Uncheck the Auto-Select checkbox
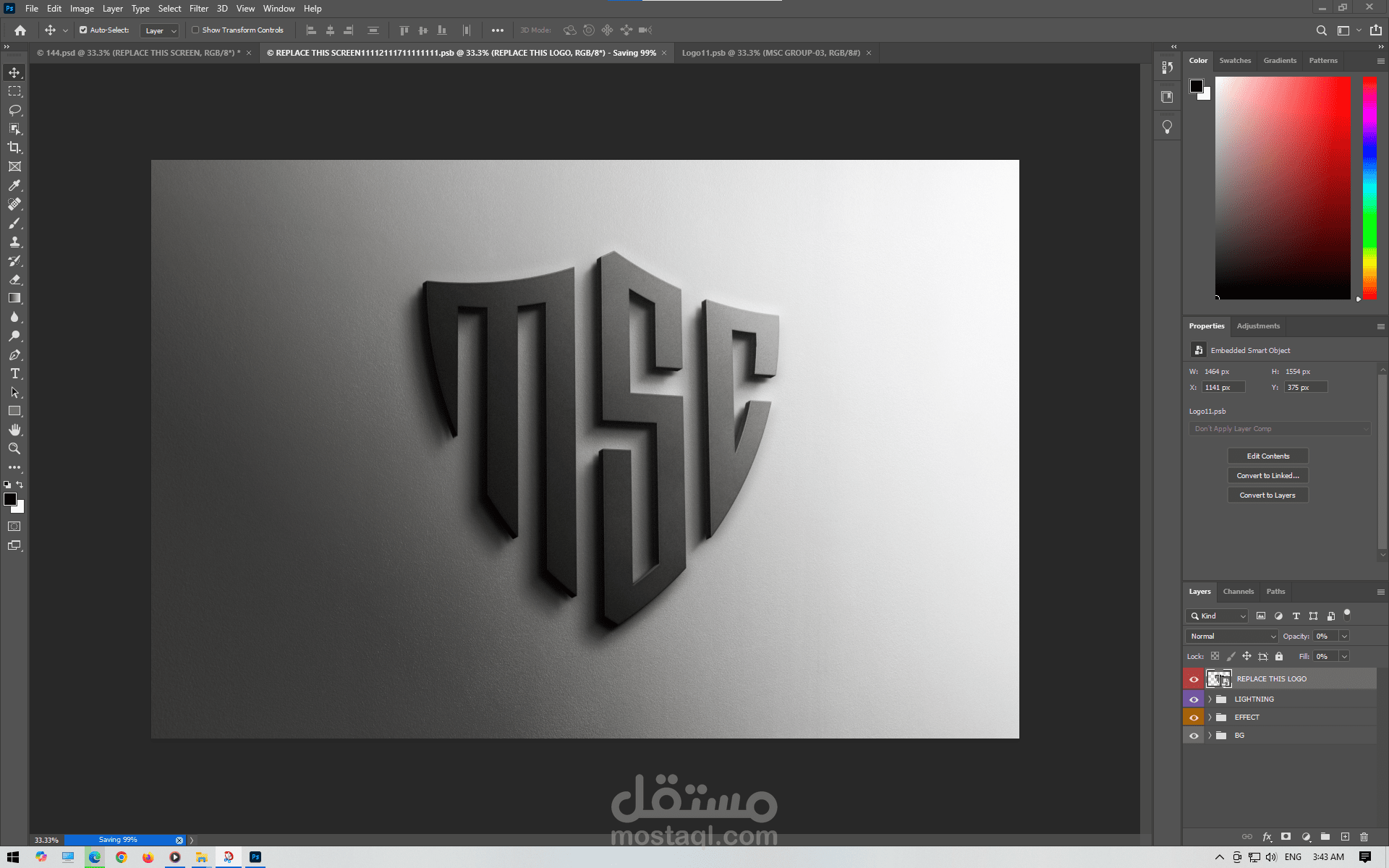 83,30
